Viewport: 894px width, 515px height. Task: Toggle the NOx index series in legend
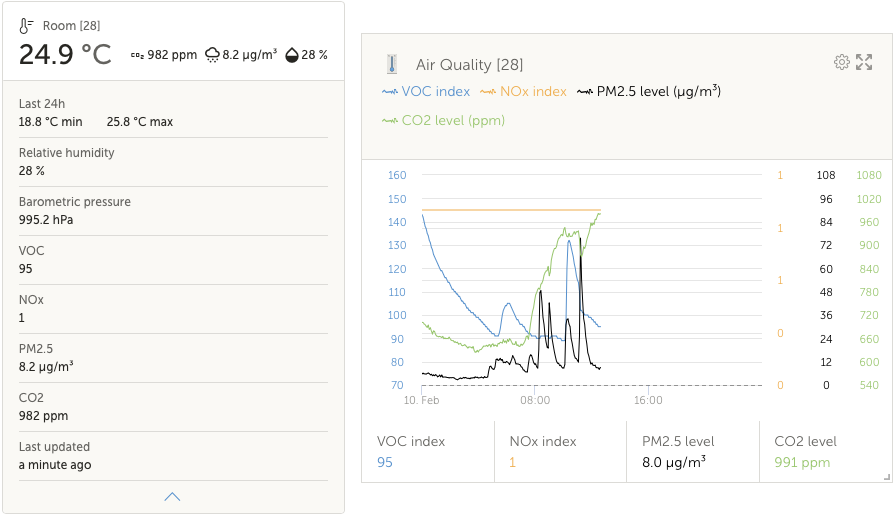tap(523, 92)
